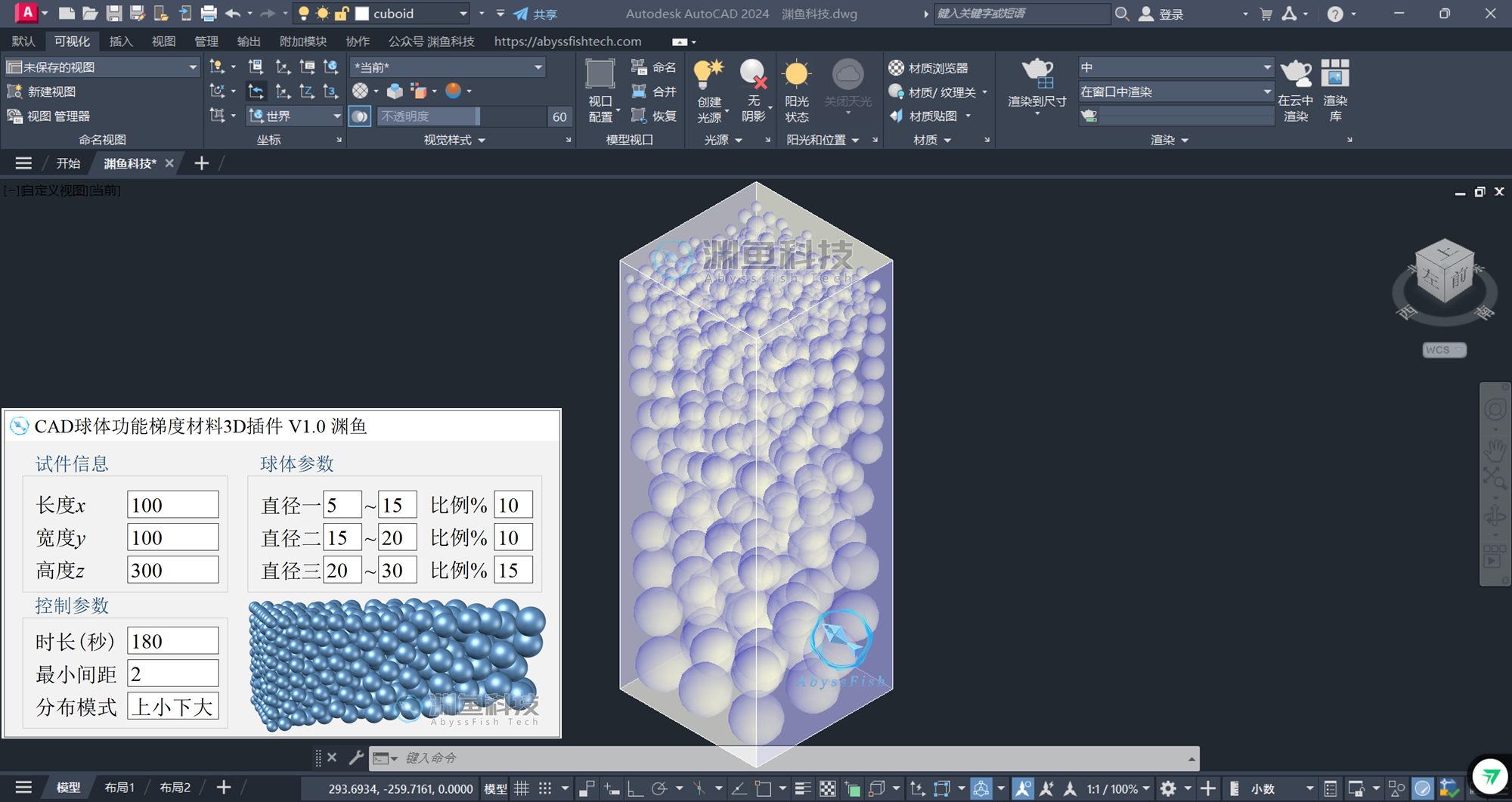Viewport: 1512px width, 802px height.
Task: Click the customization wrench icon beside command line
Action: click(356, 757)
